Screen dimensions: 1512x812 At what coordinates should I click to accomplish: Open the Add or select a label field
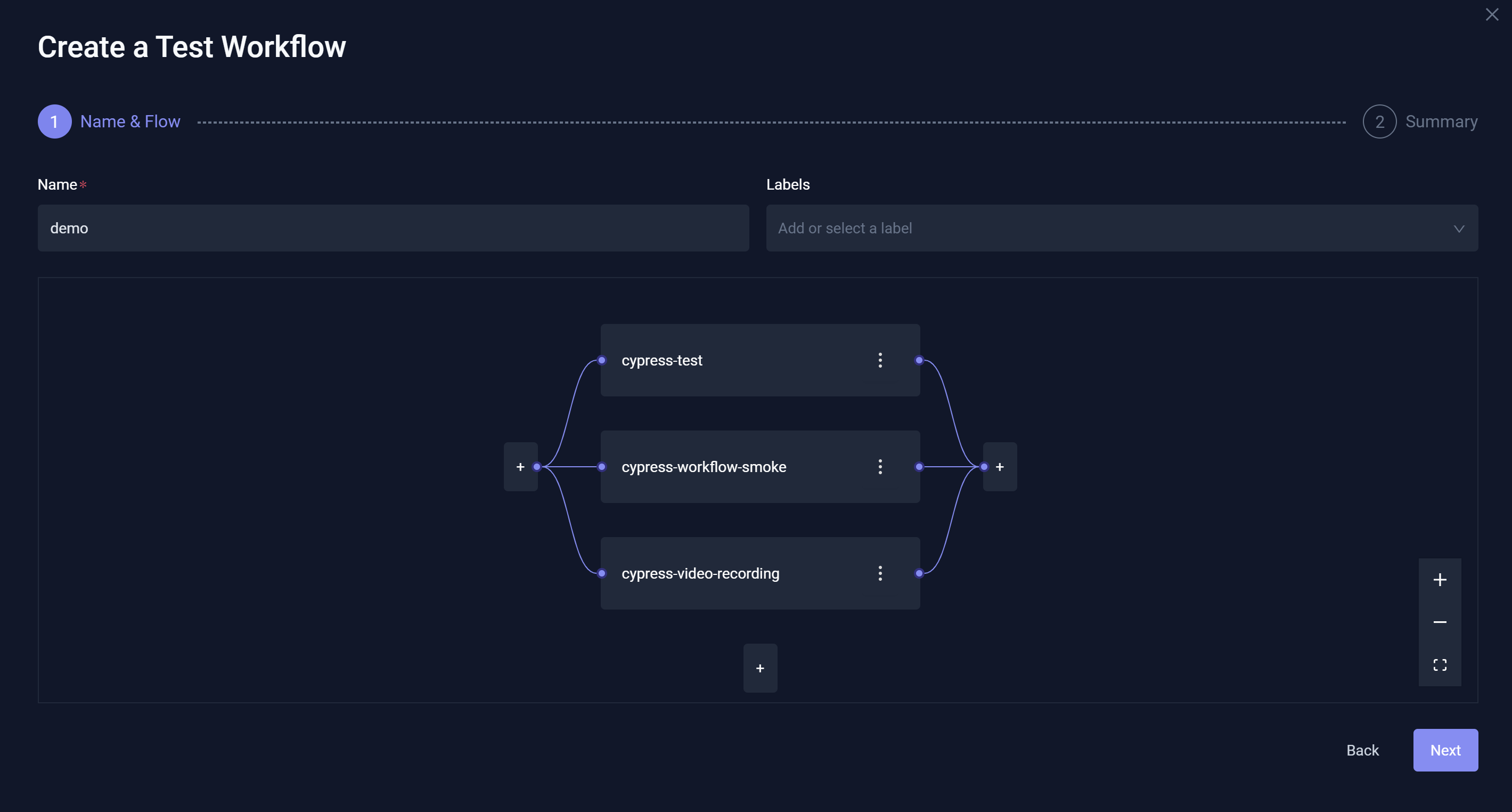tap(1057, 228)
